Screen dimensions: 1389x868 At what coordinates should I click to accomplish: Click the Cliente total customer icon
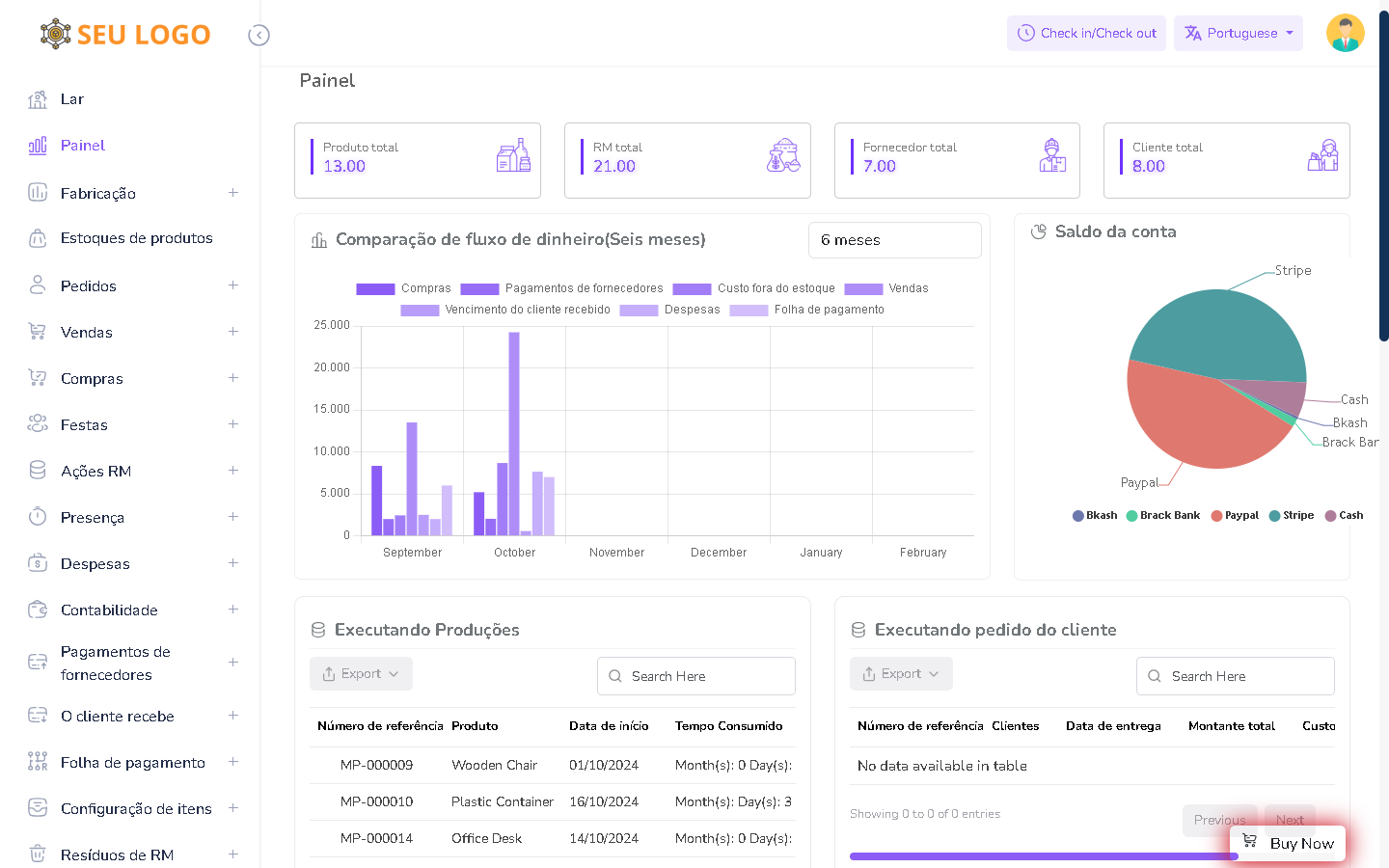[1322, 155]
